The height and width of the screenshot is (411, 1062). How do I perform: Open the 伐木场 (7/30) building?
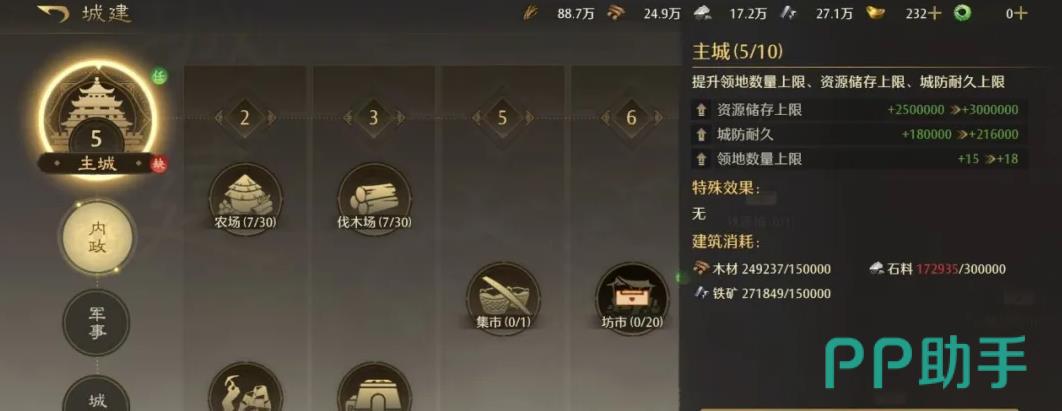pyautogui.click(x=374, y=198)
